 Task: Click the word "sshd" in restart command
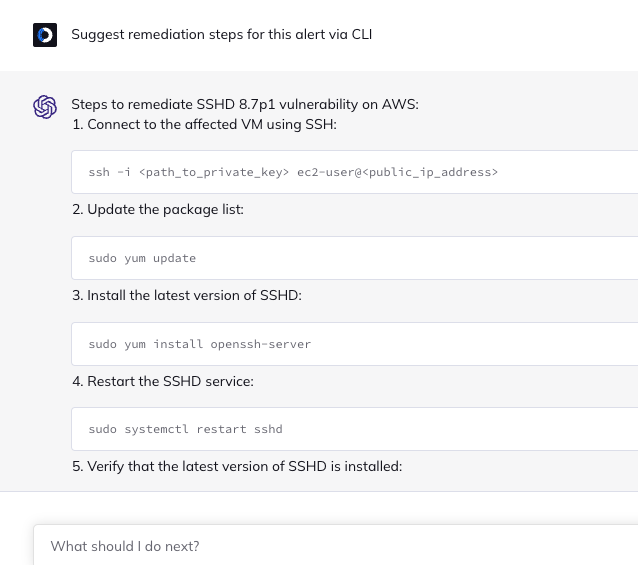point(268,430)
